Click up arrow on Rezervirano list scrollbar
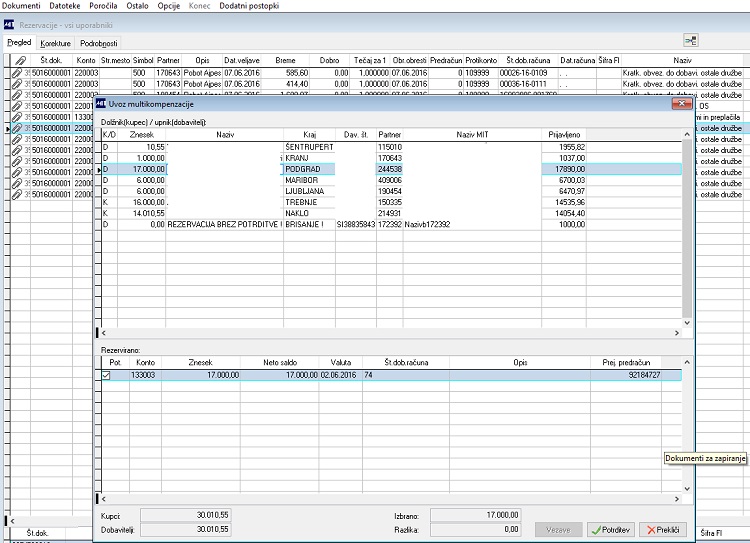 click(x=687, y=362)
